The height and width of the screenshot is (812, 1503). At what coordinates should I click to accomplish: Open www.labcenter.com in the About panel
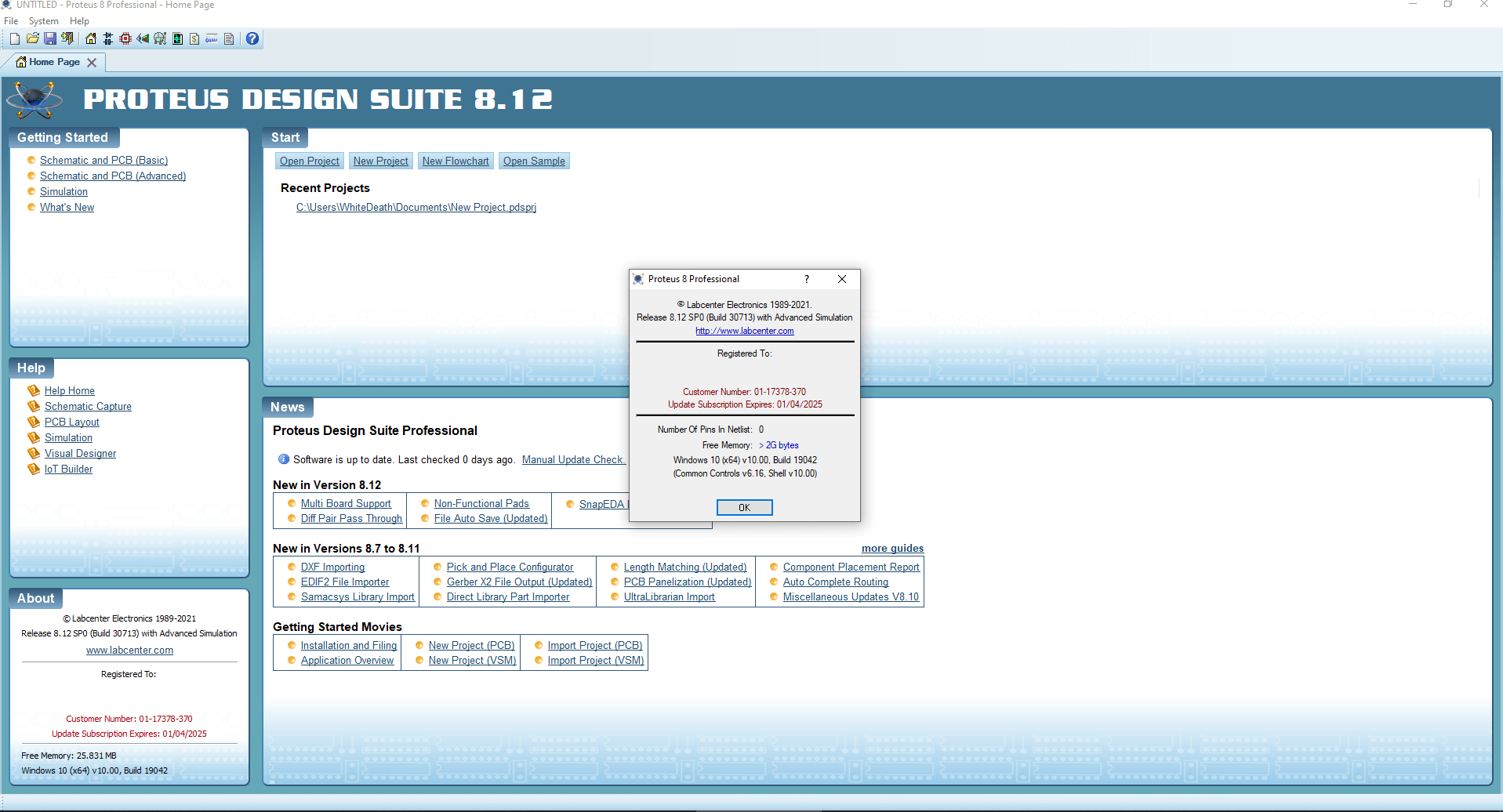point(129,650)
